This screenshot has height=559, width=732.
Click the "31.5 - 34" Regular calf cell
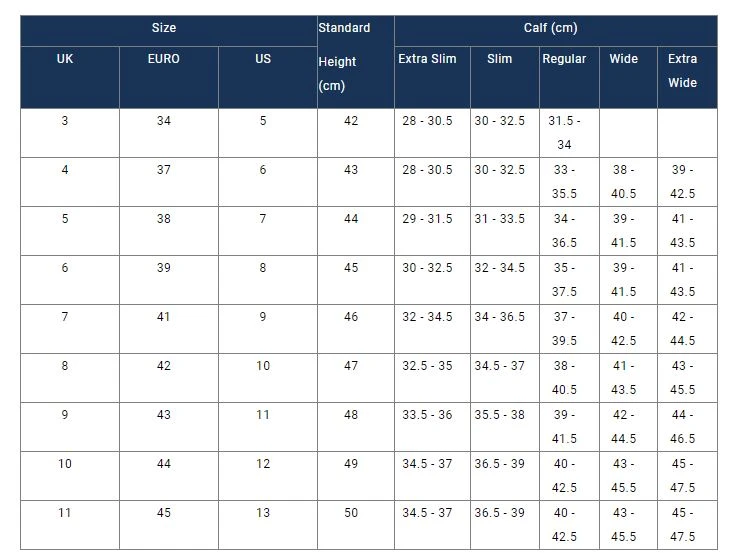click(x=564, y=132)
